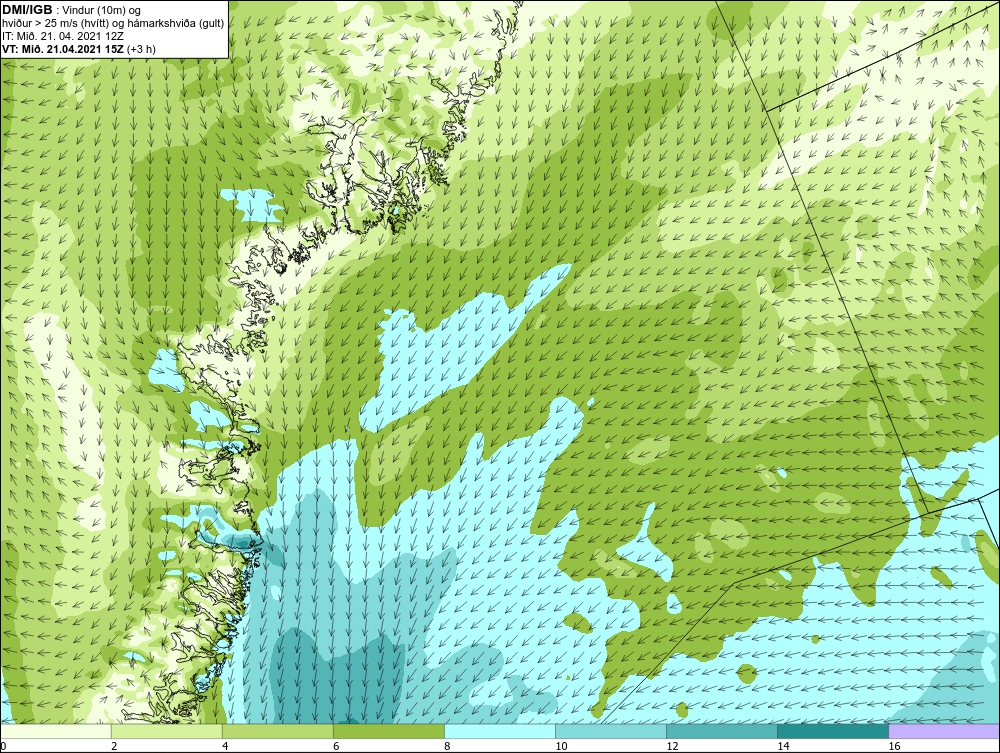Click the 2–4 m/s legend color swatch

[x=167, y=731]
